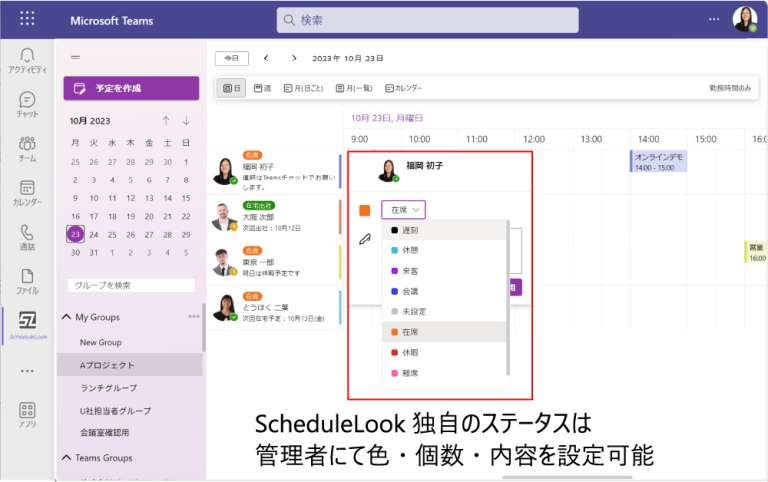Image resolution: width=768 pixels, height=482 pixels.
Task: Open the カレンダー icon in sidebar
Action: click(28, 190)
